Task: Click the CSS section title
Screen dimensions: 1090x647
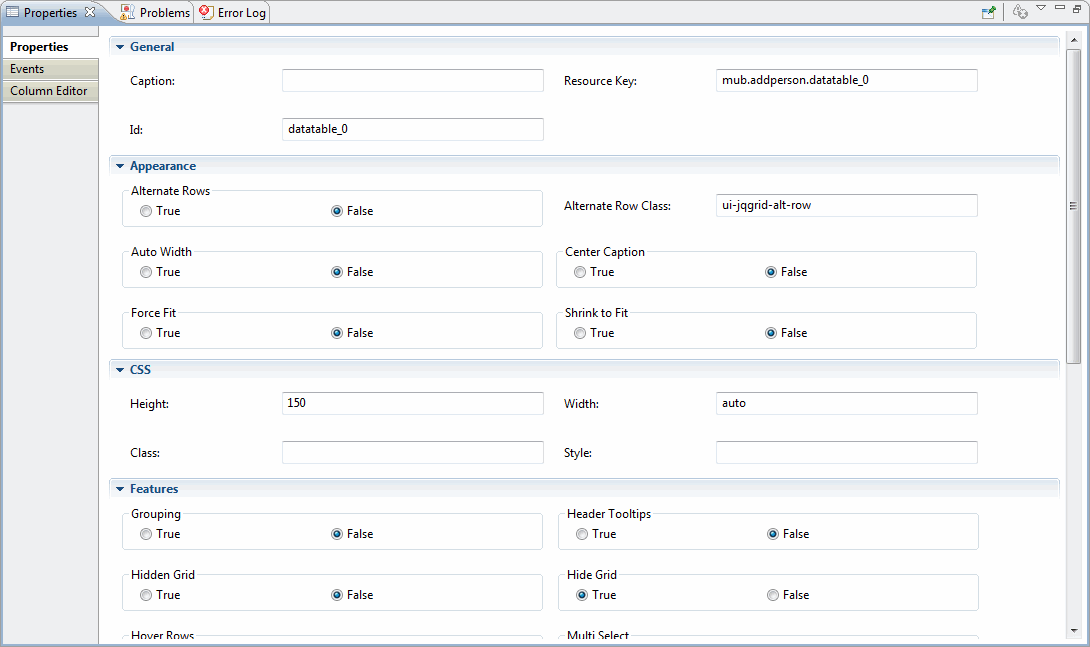Action: coord(140,370)
